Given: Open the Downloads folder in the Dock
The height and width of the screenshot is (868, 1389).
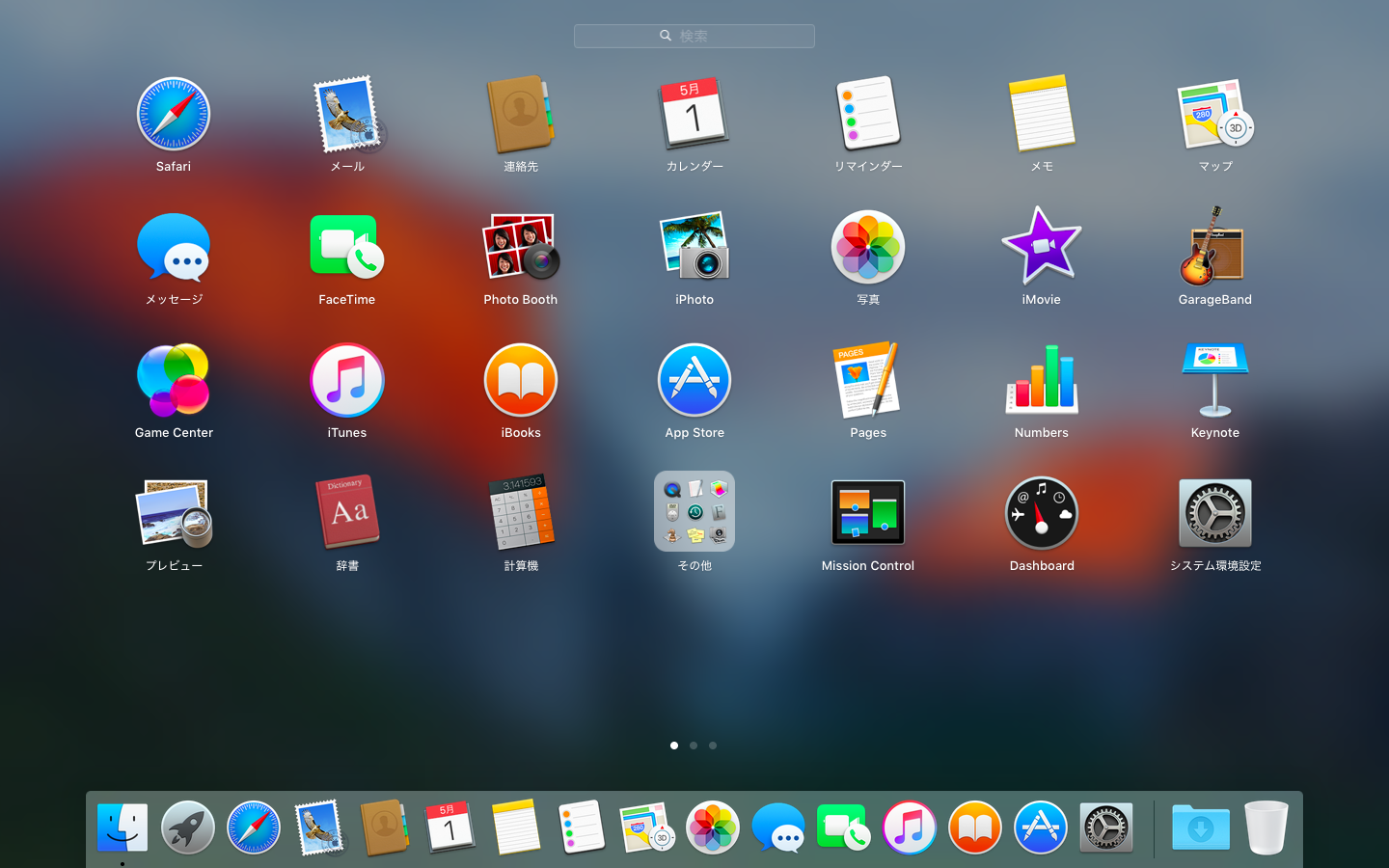Looking at the screenshot, I should (1200, 827).
